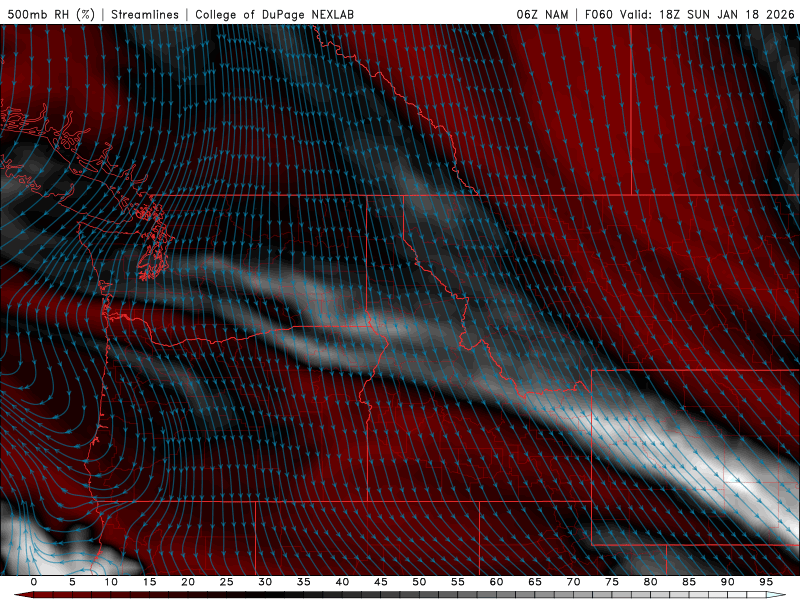The width and height of the screenshot is (800, 600).
Task: Click 'Valid: 18Z SUN JAN 18 2026' text
Action: 707,14
